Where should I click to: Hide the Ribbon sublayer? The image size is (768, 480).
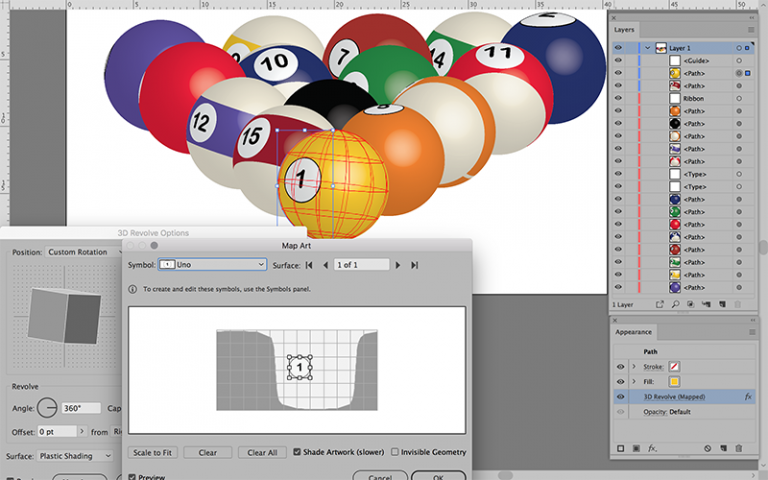tap(618, 98)
